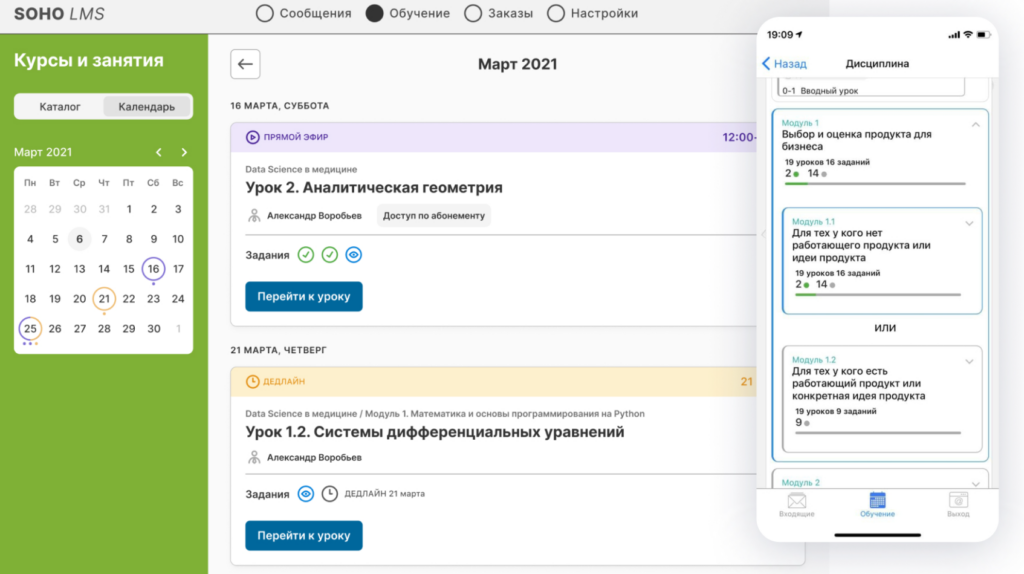Screen dimensions: 1024x574
Task: Open lesson Урок 1.2 via Перейти к уроку
Action: pos(304,535)
